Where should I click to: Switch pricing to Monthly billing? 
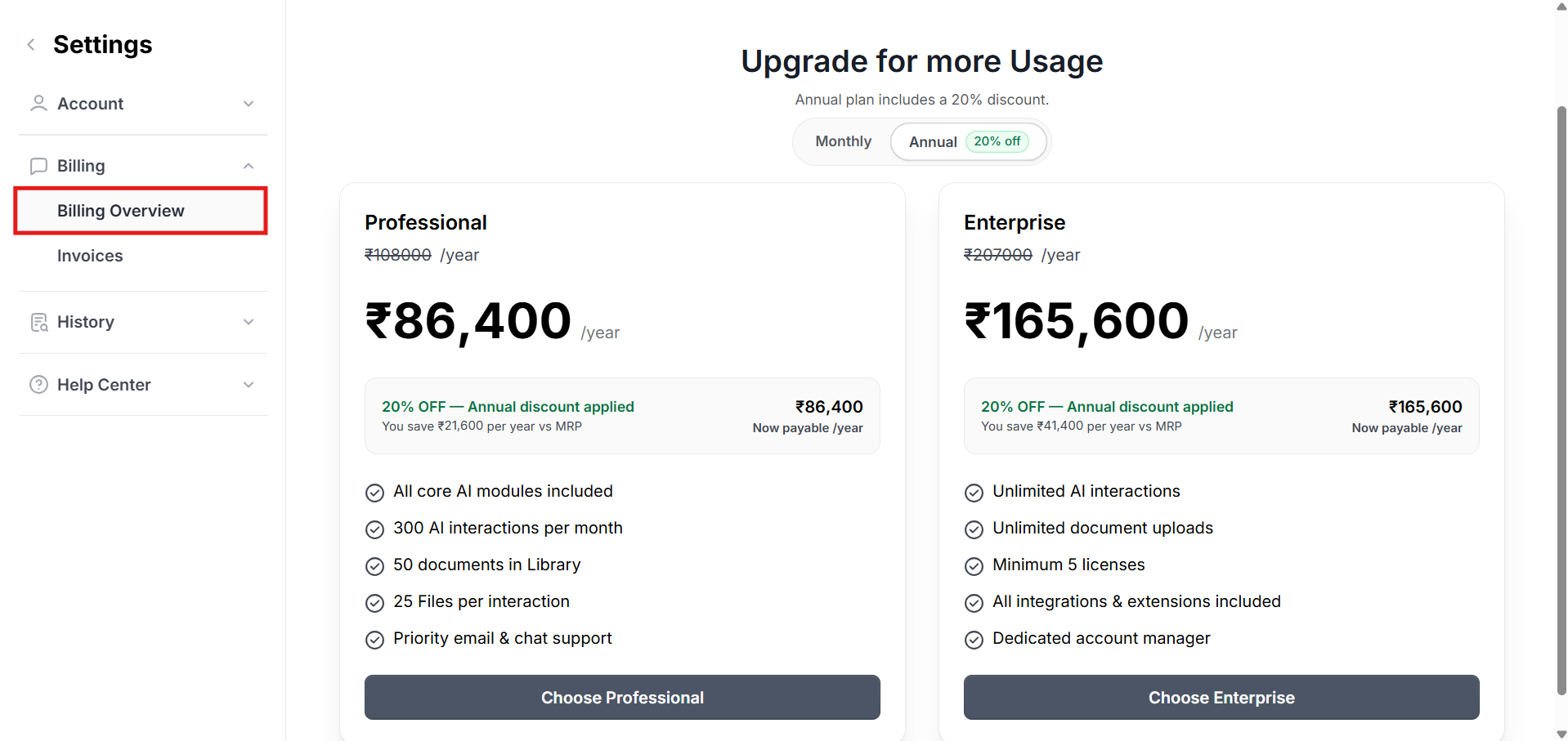(x=843, y=141)
